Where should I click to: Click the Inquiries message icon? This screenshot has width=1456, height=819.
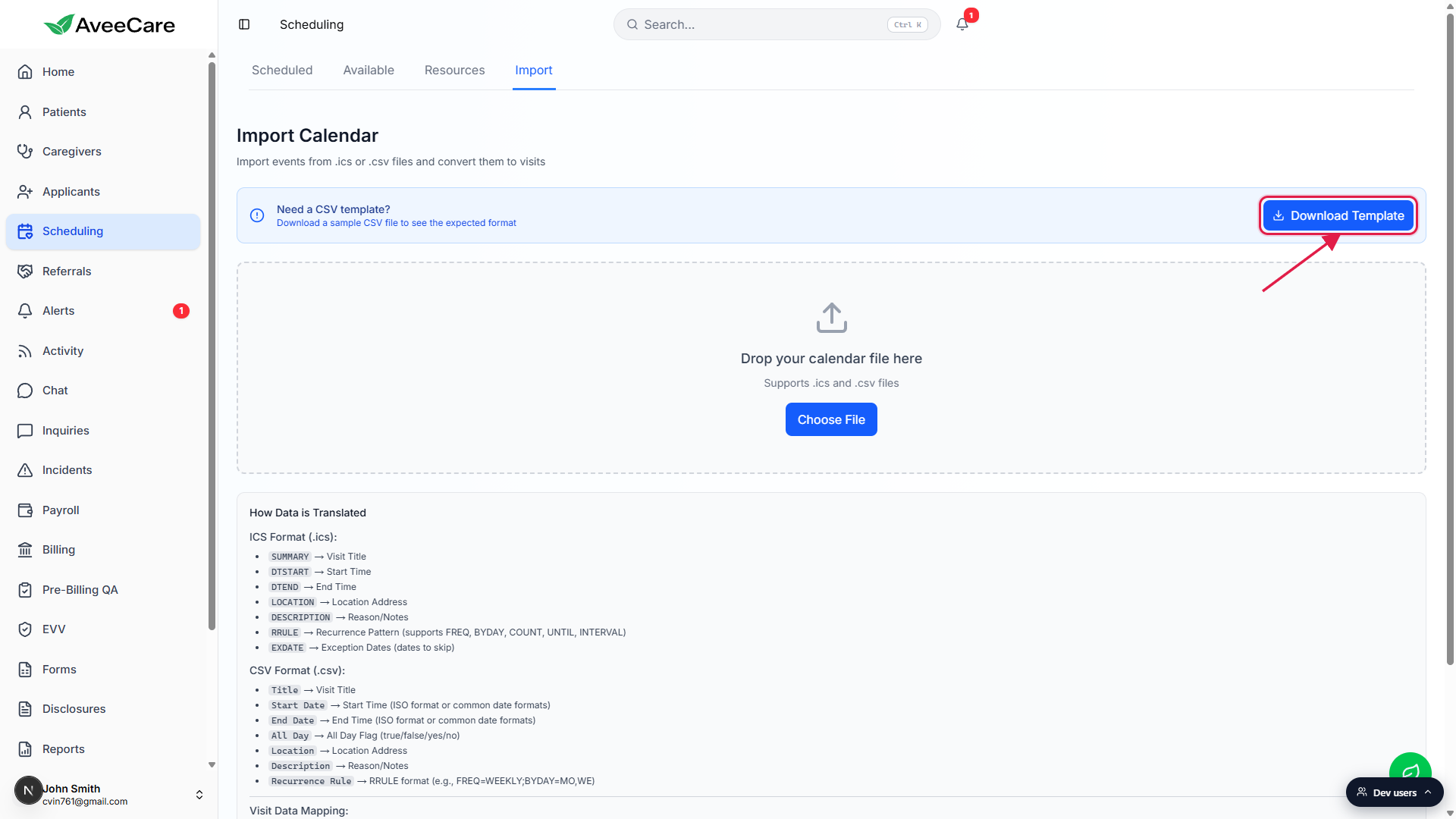pyautogui.click(x=25, y=431)
